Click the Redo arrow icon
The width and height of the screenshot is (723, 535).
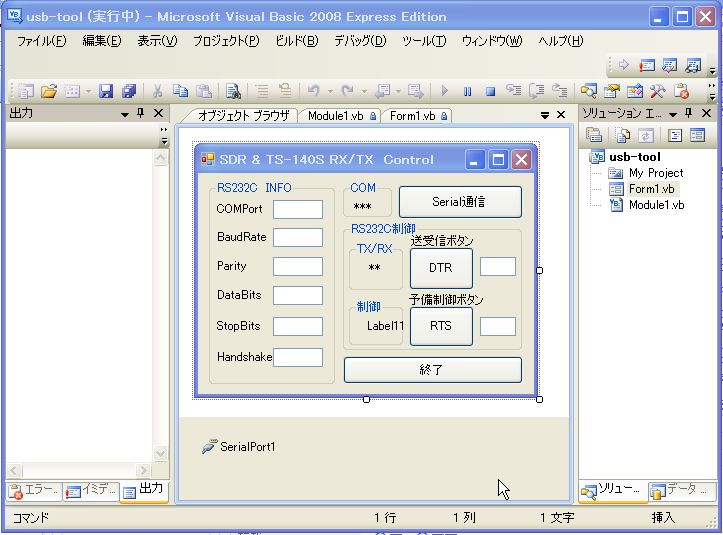348,91
